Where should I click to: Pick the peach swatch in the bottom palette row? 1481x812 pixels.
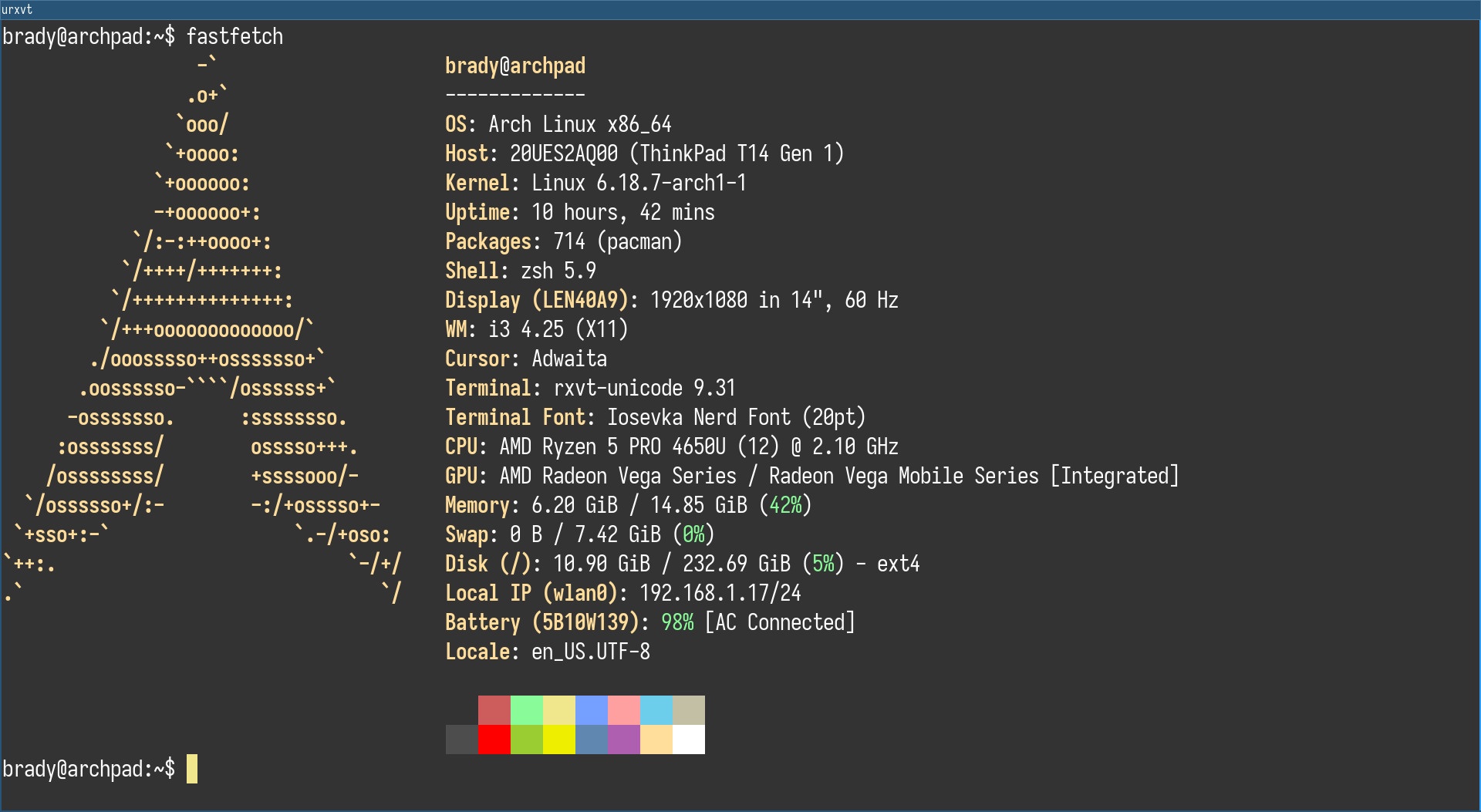656,740
